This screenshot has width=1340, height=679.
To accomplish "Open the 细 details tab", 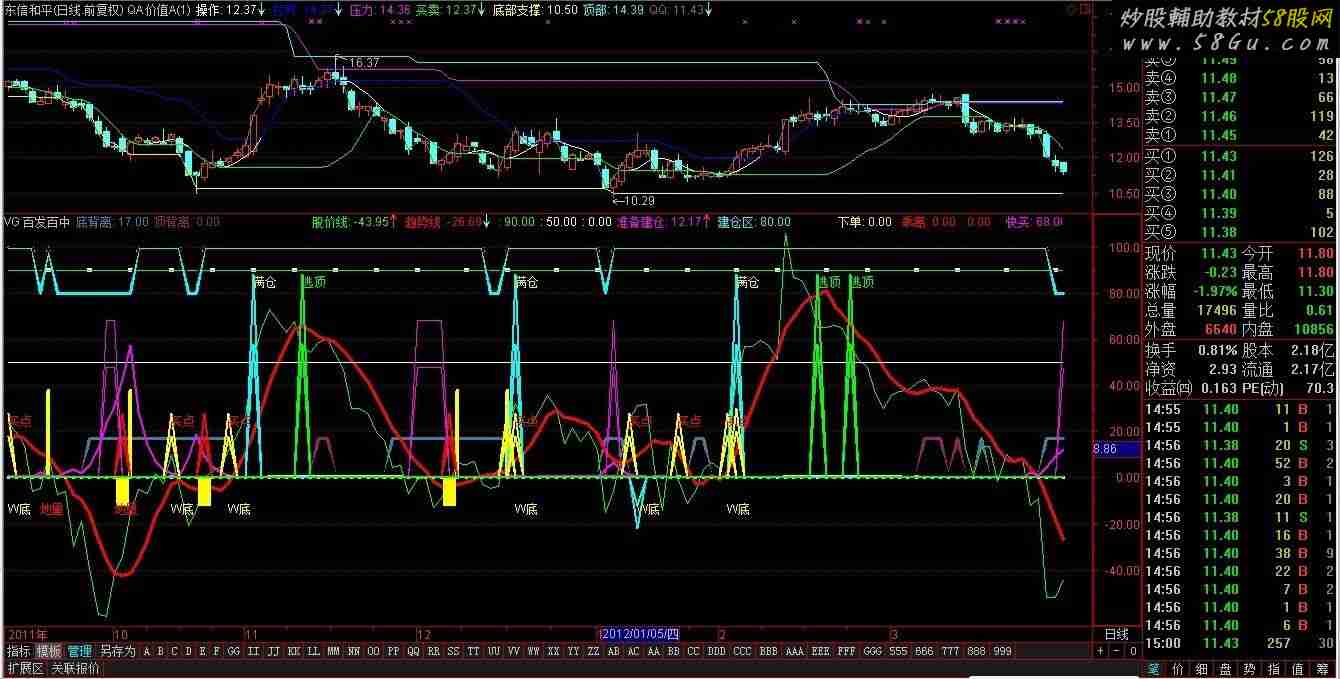I will [x=1202, y=669].
